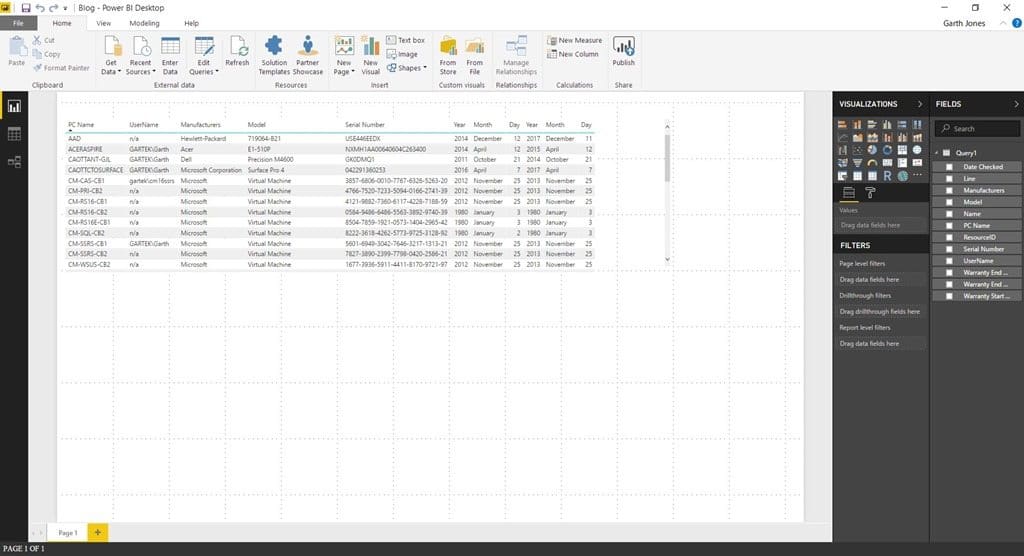Add a new page with plus button

[97, 532]
